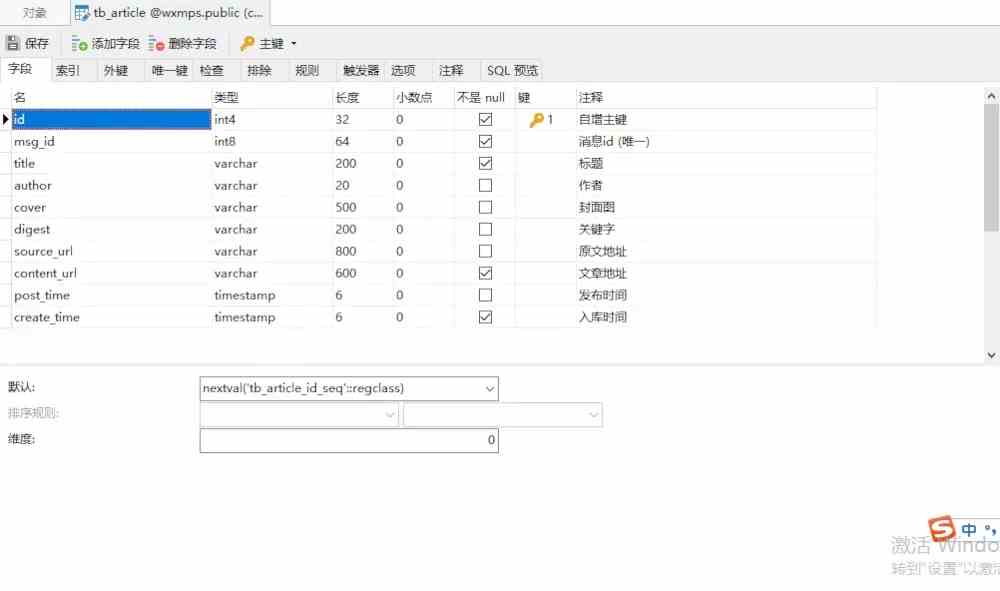Click the 长度 column header
1000x591 pixels.
point(363,98)
